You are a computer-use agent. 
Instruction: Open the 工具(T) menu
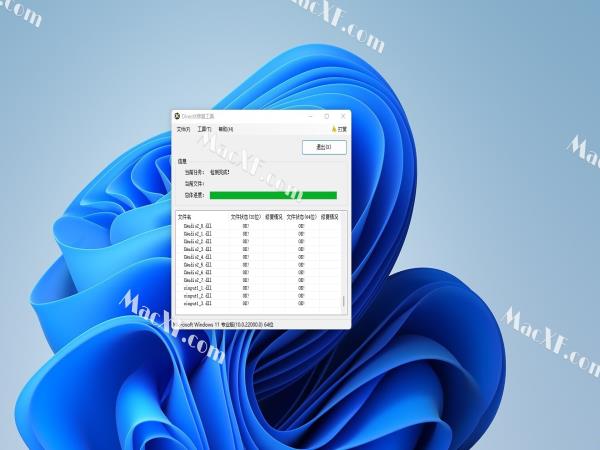point(204,129)
